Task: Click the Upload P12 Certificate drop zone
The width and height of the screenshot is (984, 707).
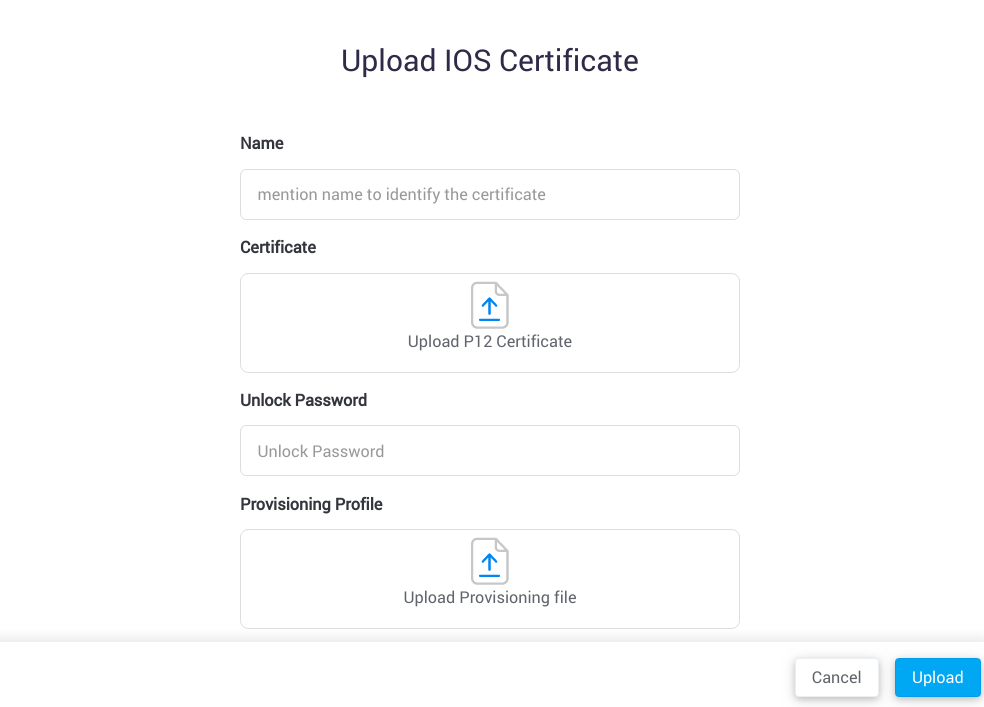Action: [x=489, y=322]
